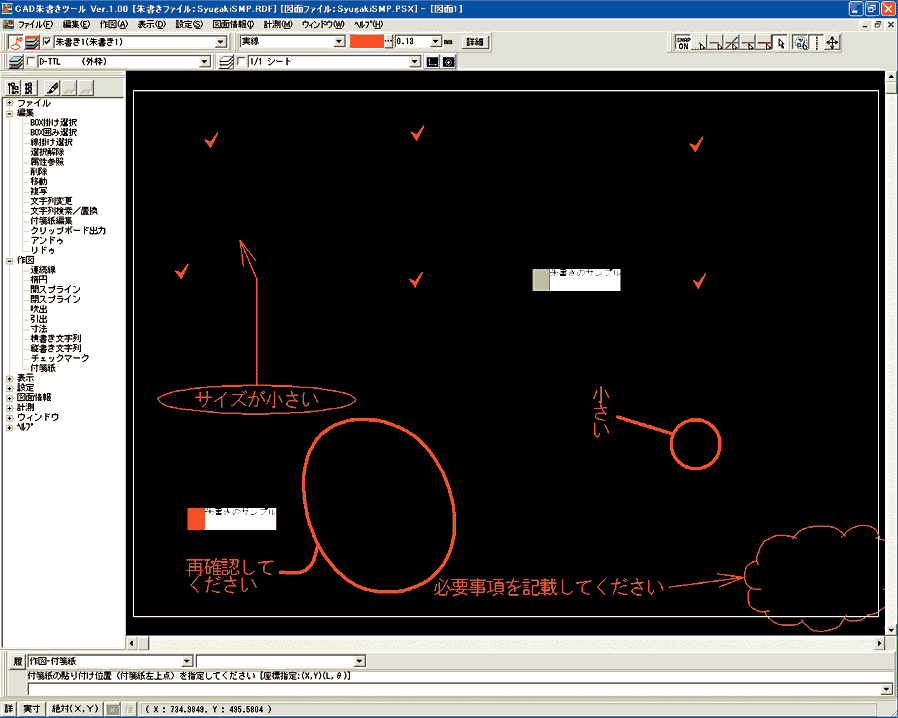Select チェックマーク in the tree
Screen dimensions: 898x718
[60, 358]
